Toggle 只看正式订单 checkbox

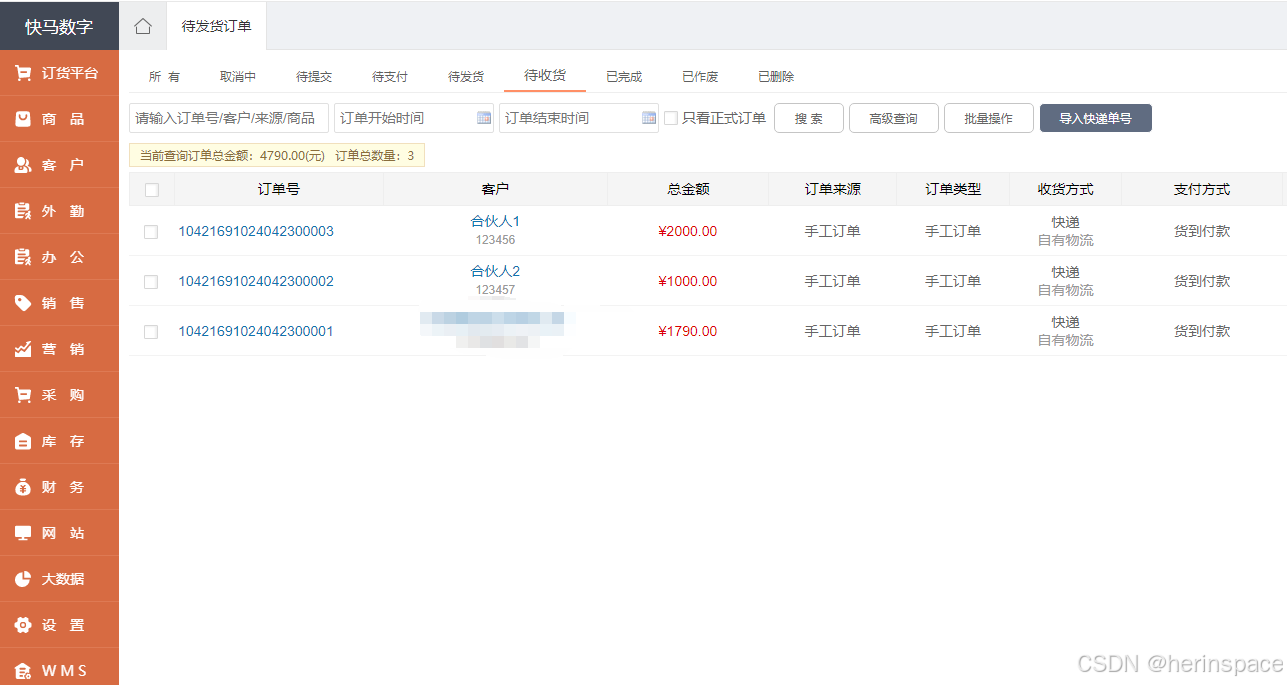click(671, 118)
